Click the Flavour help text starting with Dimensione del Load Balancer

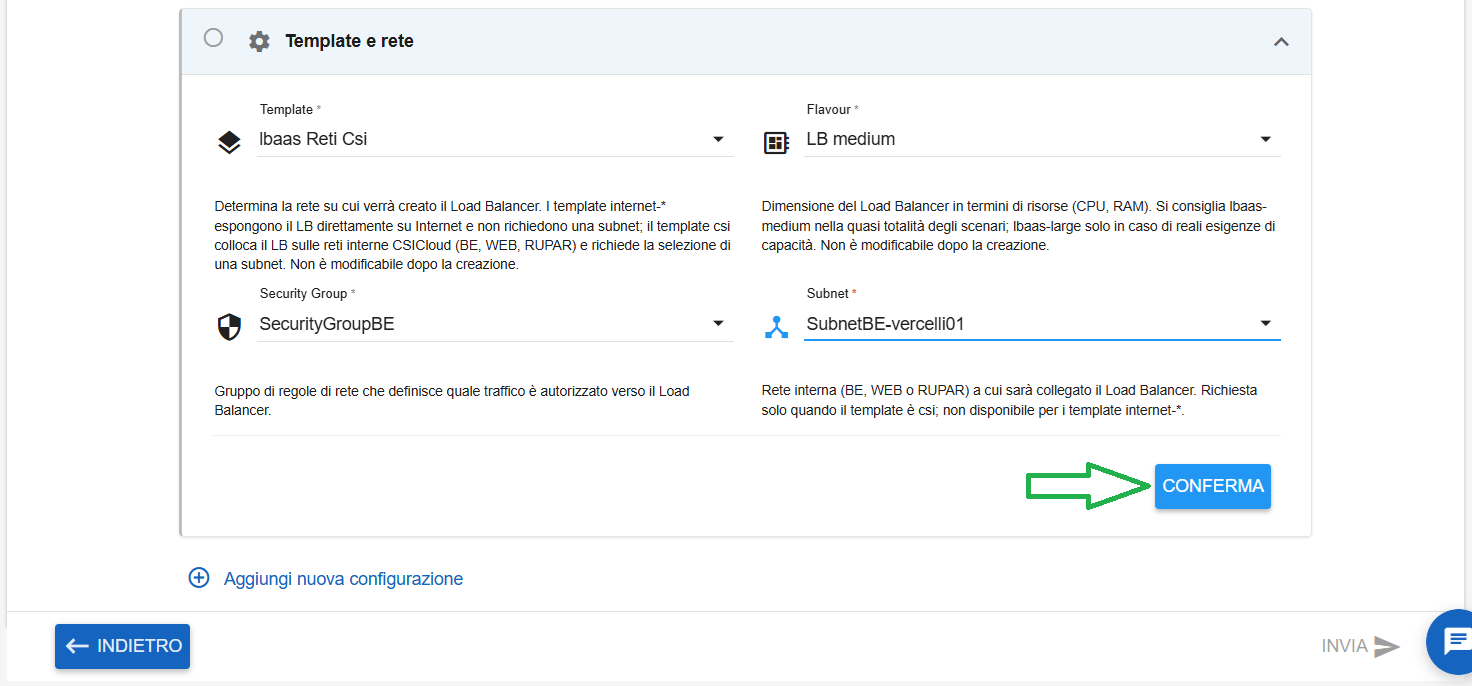(1018, 226)
